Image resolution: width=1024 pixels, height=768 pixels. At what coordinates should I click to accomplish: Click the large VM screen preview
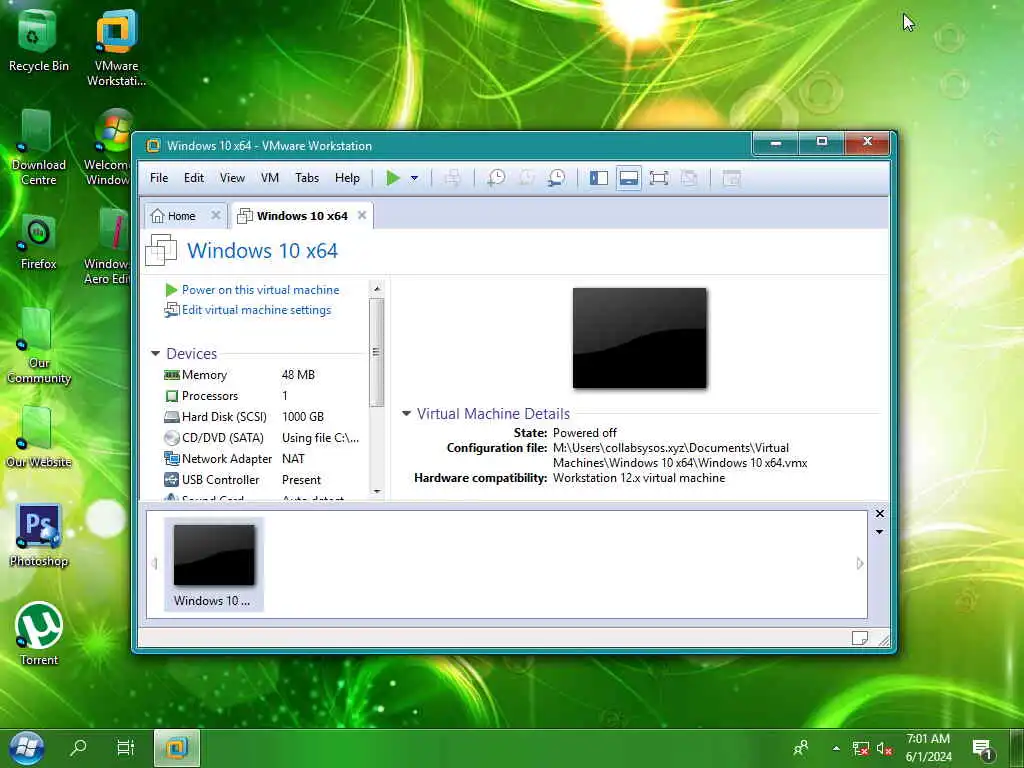[639, 338]
